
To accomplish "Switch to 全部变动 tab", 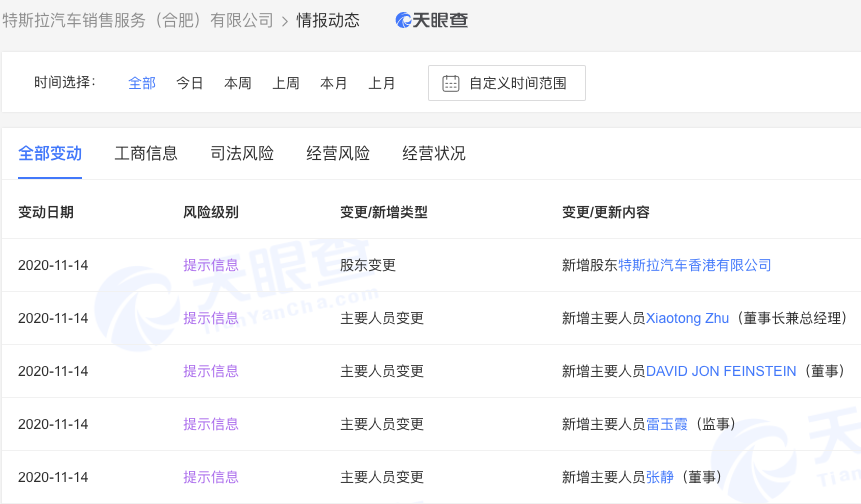I will tap(50, 153).
